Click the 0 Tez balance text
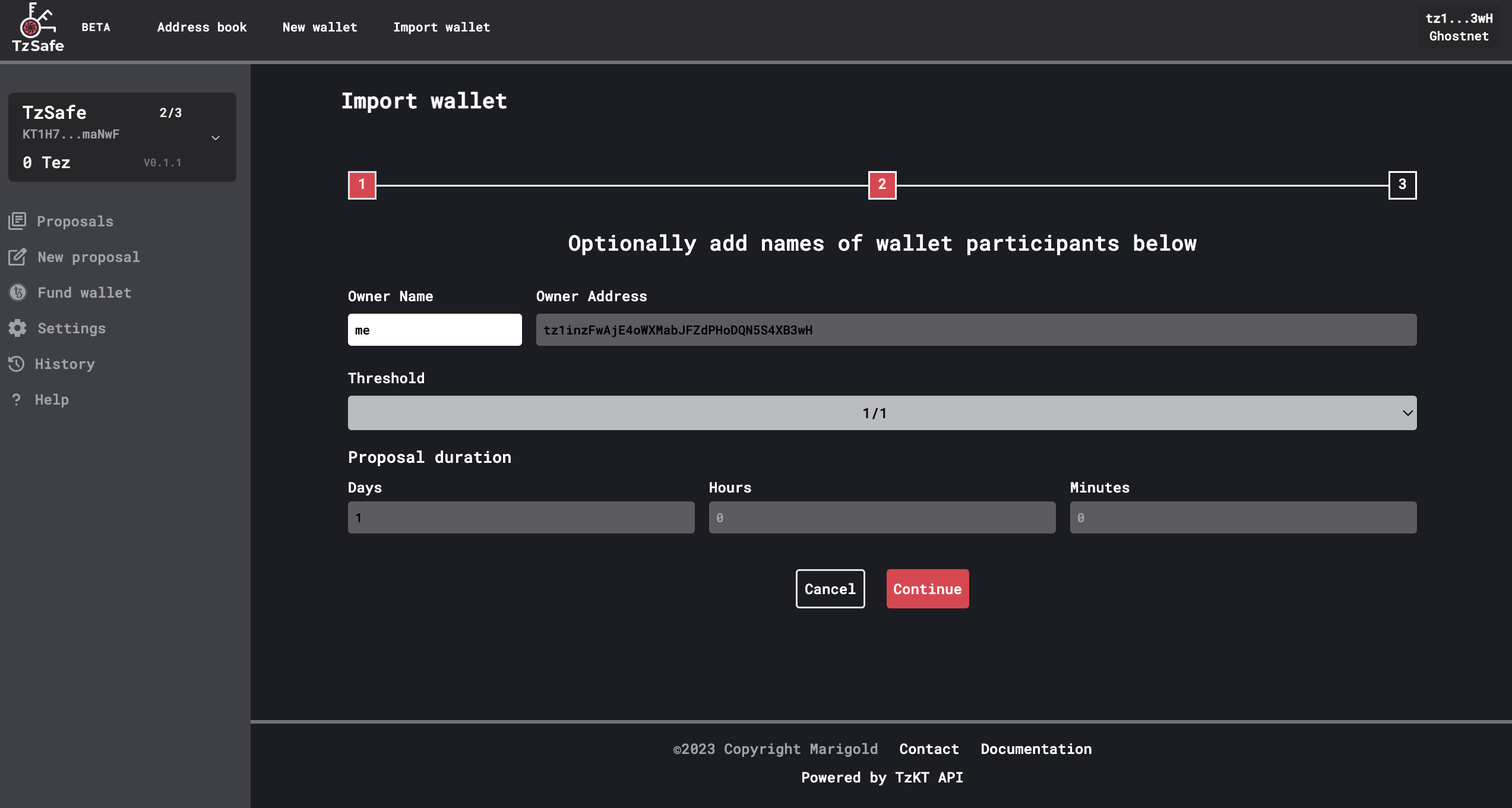The width and height of the screenshot is (1512, 808). click(x=46, y=162)
